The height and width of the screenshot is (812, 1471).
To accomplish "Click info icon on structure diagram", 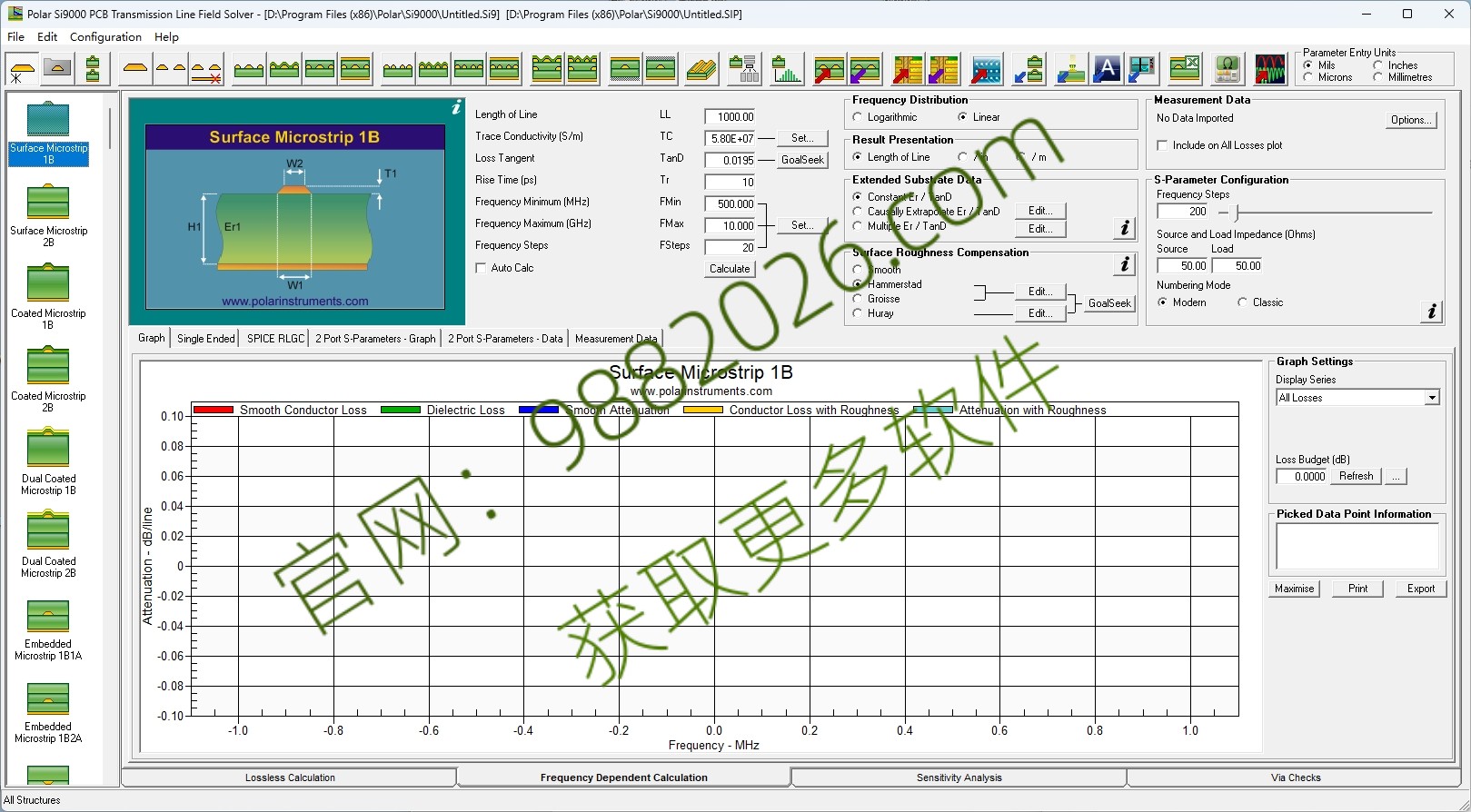I will pyautogui.click(x=456, y=108).
